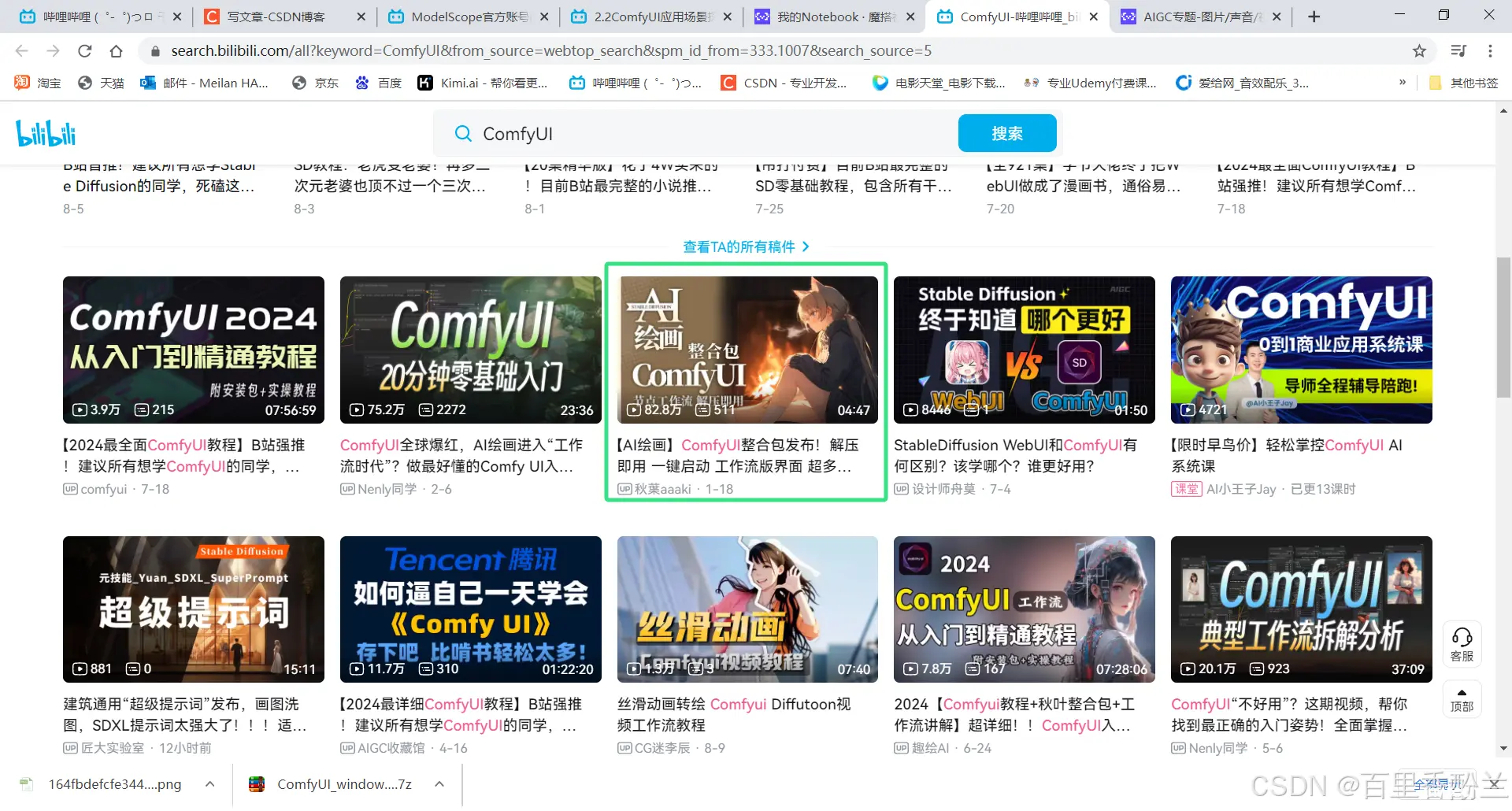Close the ComfyUI-哔哩哔哩 tab
Viewport: 1512px width, 811px height.
click(x=1093, y=17)
